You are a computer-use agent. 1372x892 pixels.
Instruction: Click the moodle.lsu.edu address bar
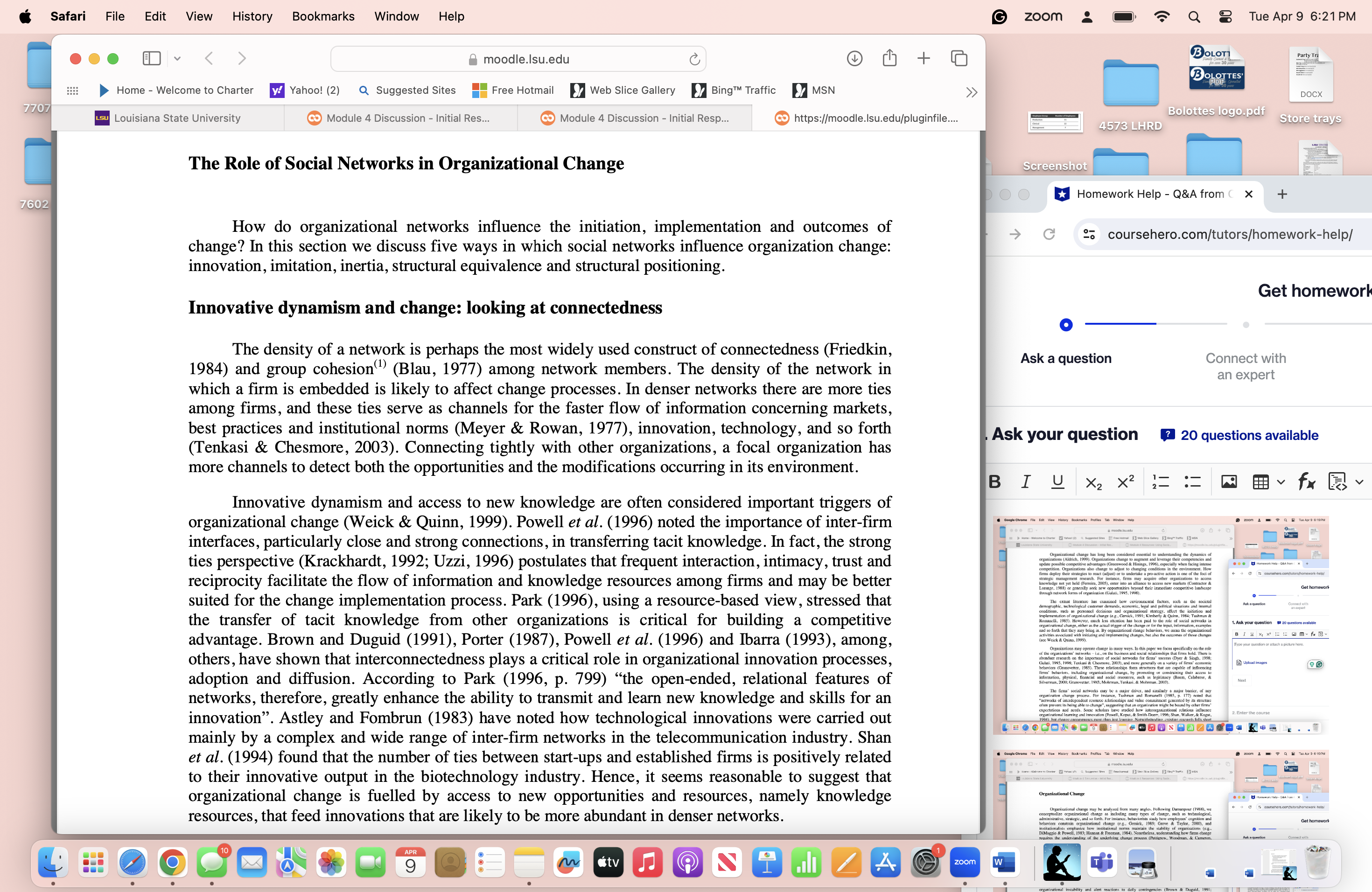[518, 59]
